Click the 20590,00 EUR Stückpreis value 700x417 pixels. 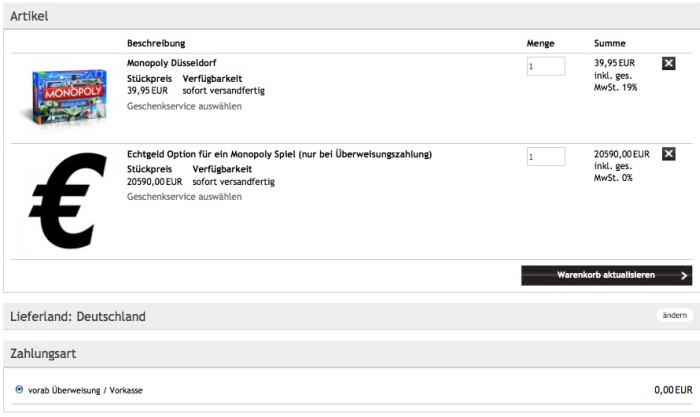tap(154, 182)
